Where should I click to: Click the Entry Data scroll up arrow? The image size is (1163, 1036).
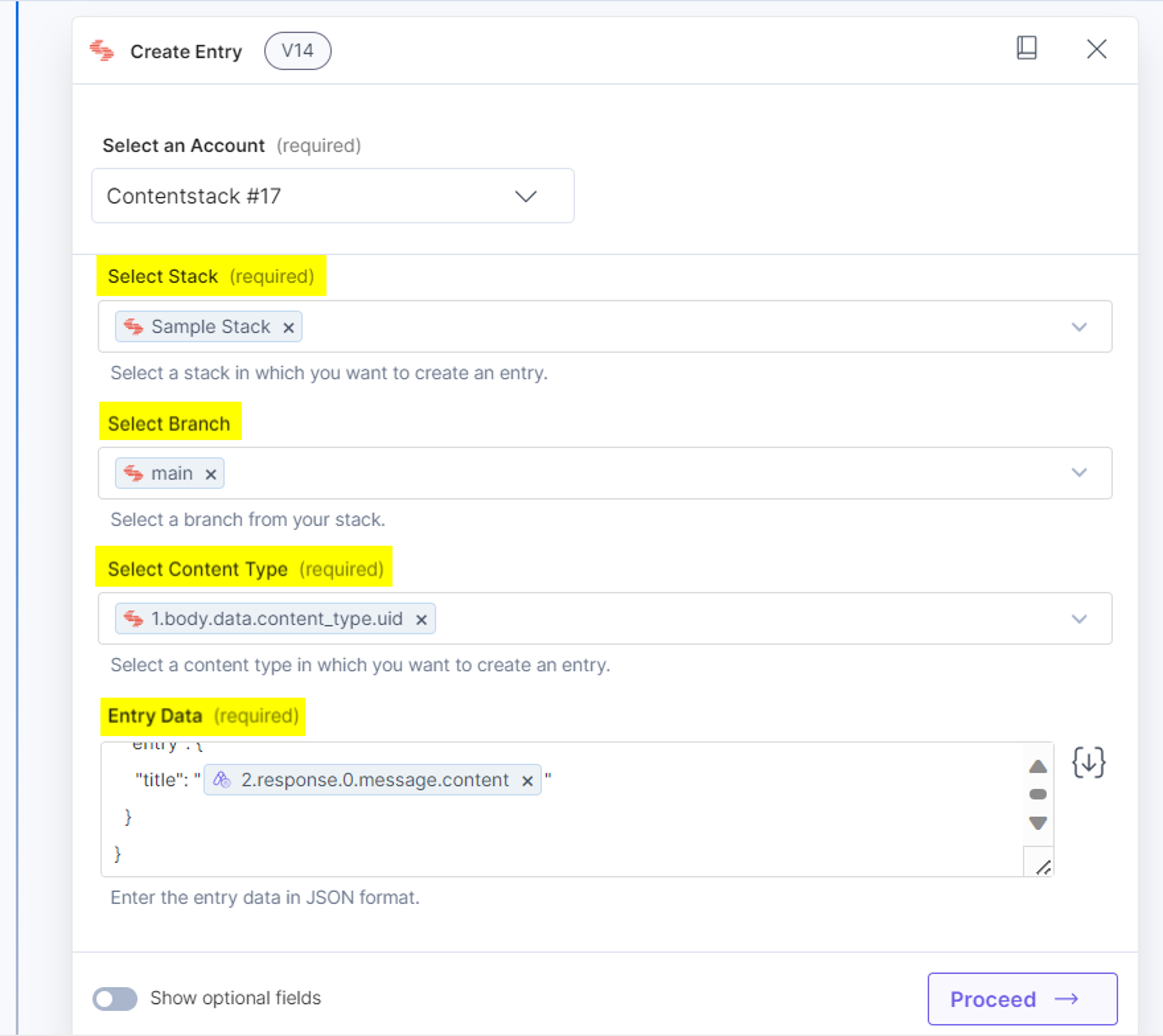(x=1038, y=766)
